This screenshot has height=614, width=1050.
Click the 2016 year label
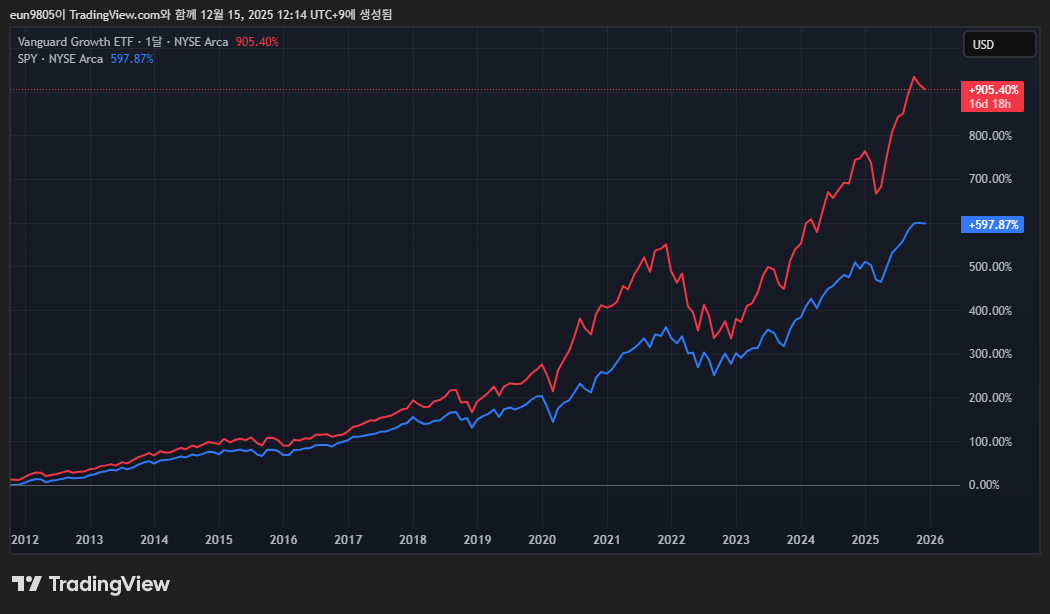point(283,540)
